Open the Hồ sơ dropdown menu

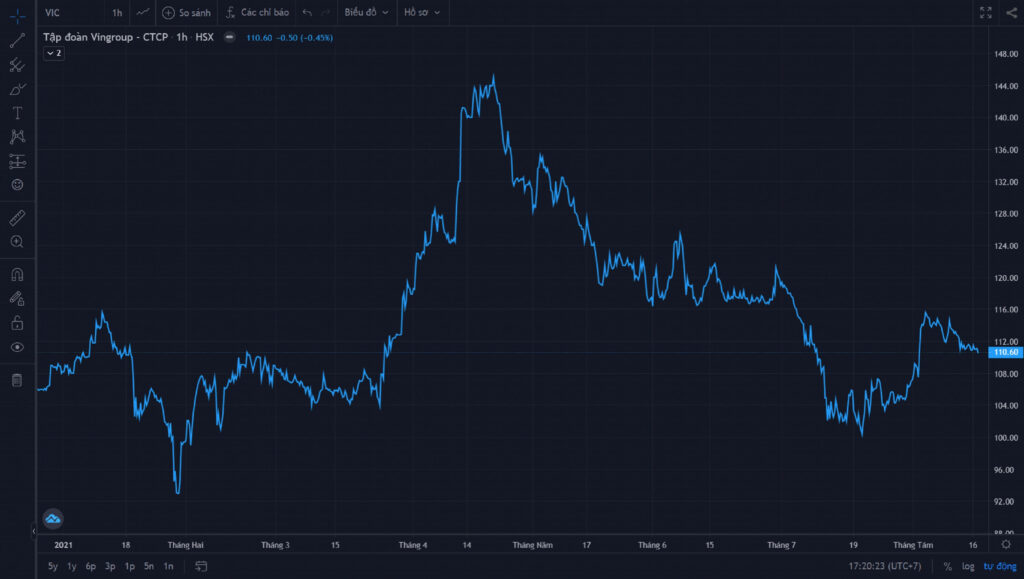pos(422,12)
